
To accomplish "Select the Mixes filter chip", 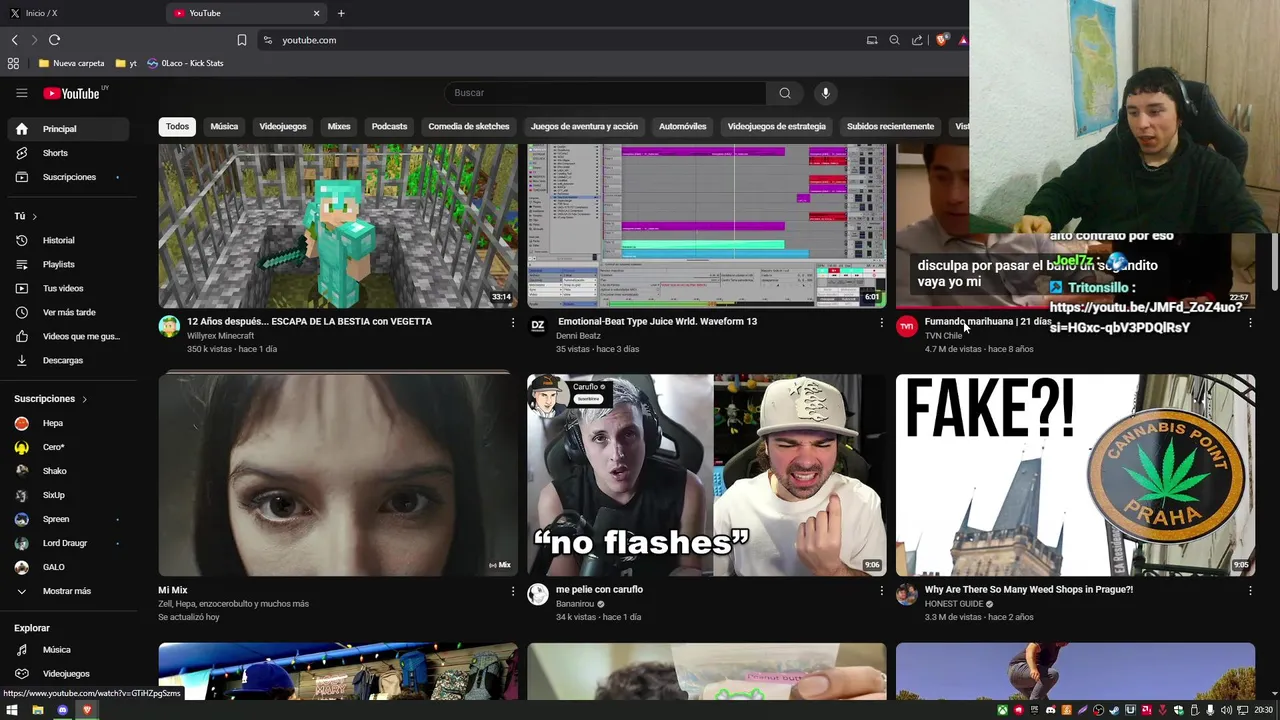I will [339, 127].
